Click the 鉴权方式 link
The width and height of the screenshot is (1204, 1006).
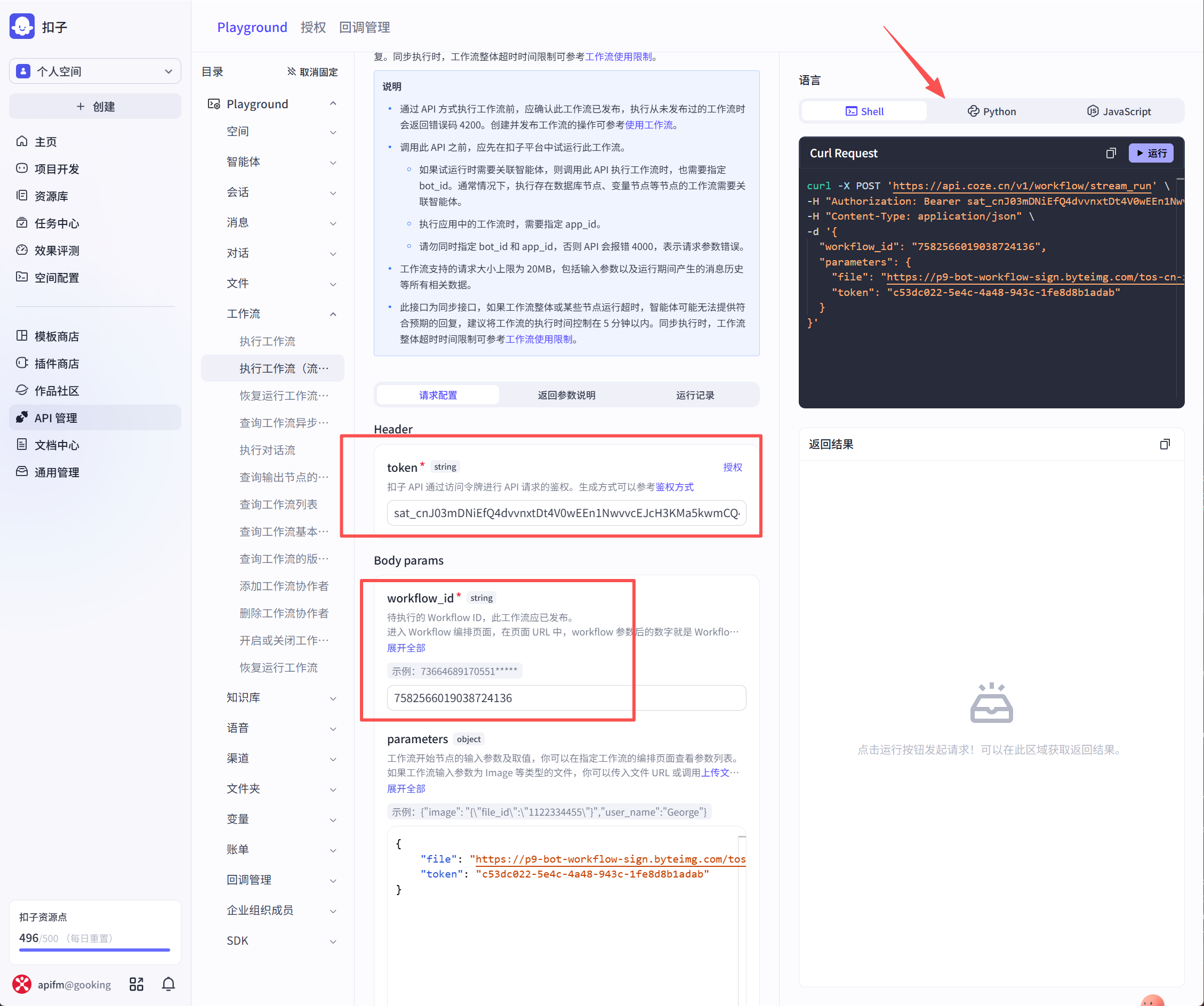[674, 487]
